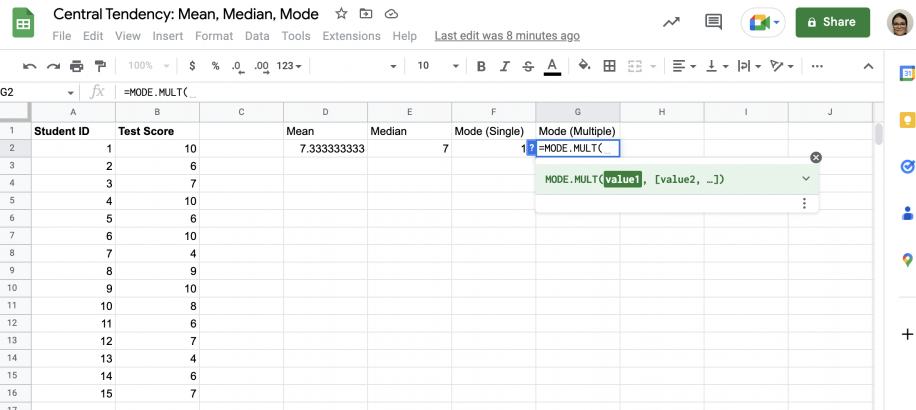
Task: Open Contacts in side panel
Action: 907,213
